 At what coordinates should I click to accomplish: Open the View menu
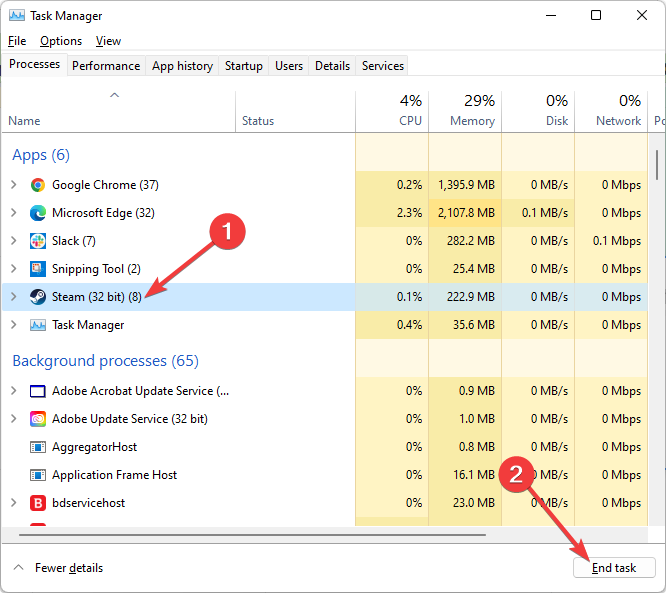[108, 41]
